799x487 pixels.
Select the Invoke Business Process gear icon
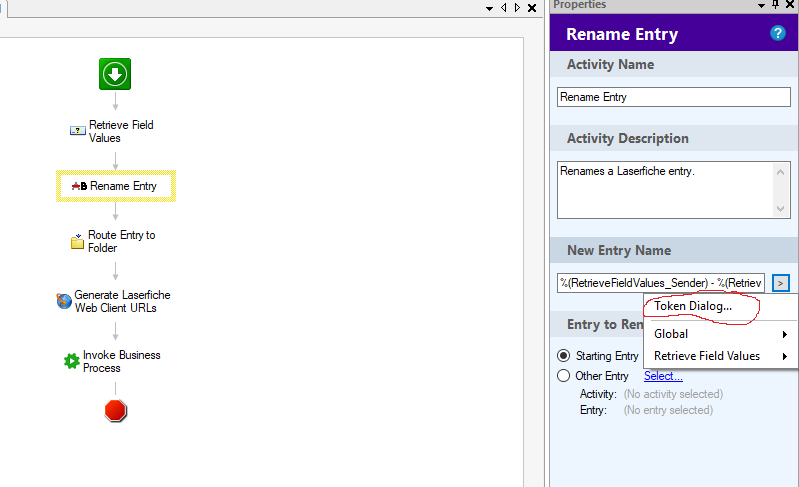(71, 361)
